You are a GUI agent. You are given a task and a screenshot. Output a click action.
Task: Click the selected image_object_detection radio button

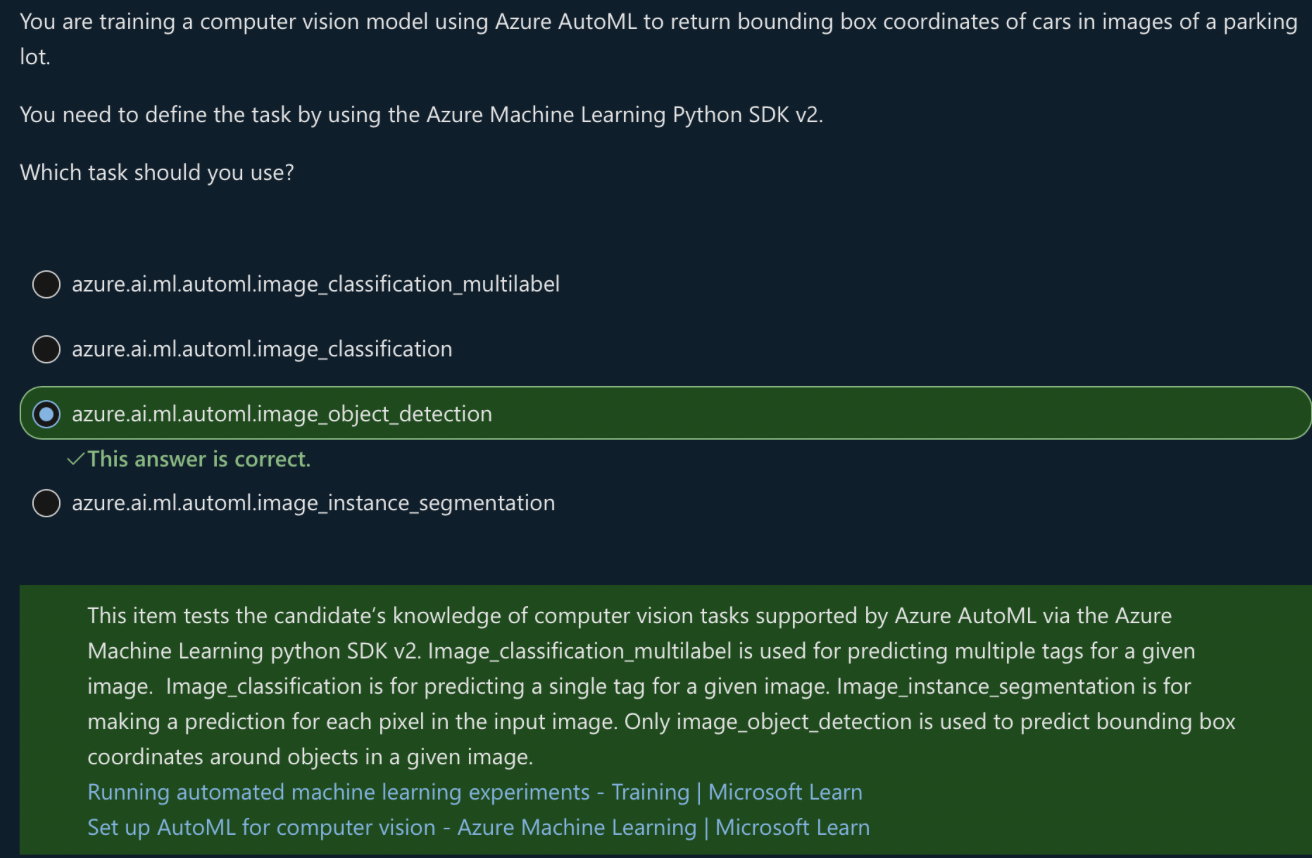coord(46,414)
